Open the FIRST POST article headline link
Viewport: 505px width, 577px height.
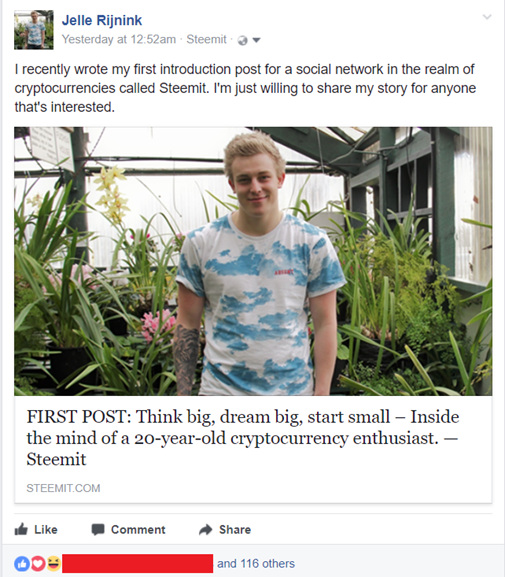[x=243, y=438]
